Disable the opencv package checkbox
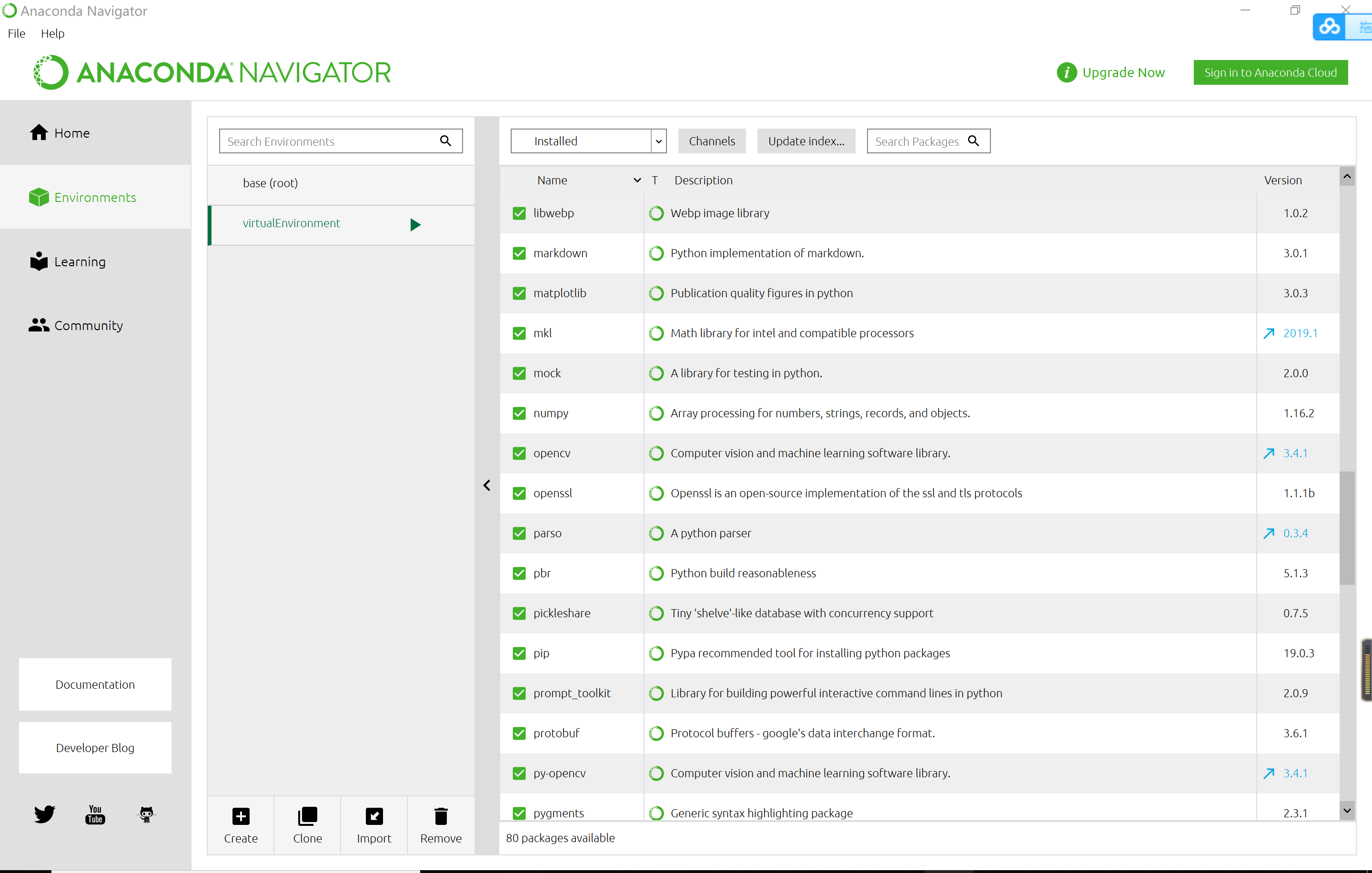1372x873 pixels. tap(519, 453)
